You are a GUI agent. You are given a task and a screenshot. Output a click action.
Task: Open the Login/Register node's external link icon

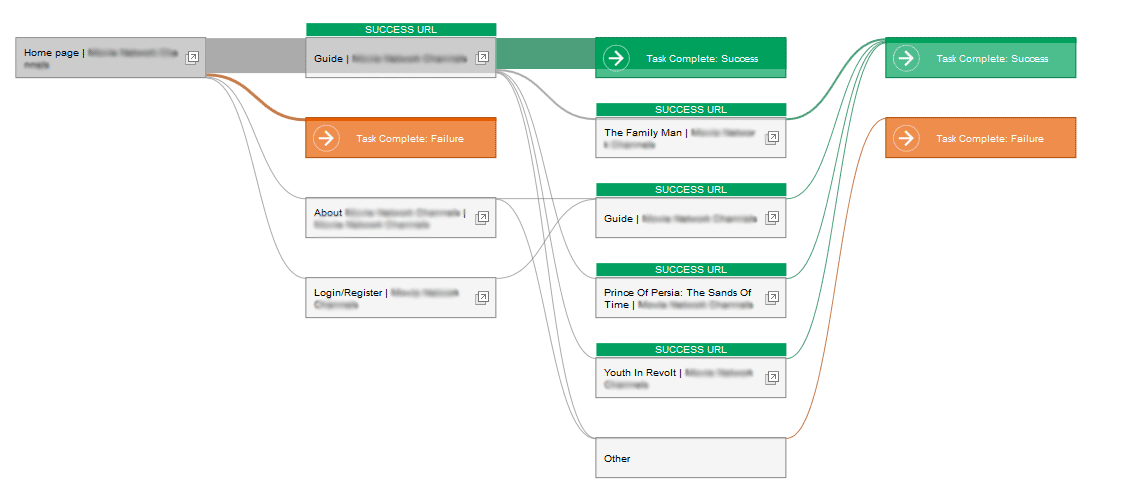pyautogui.click(x=482, y=298)
